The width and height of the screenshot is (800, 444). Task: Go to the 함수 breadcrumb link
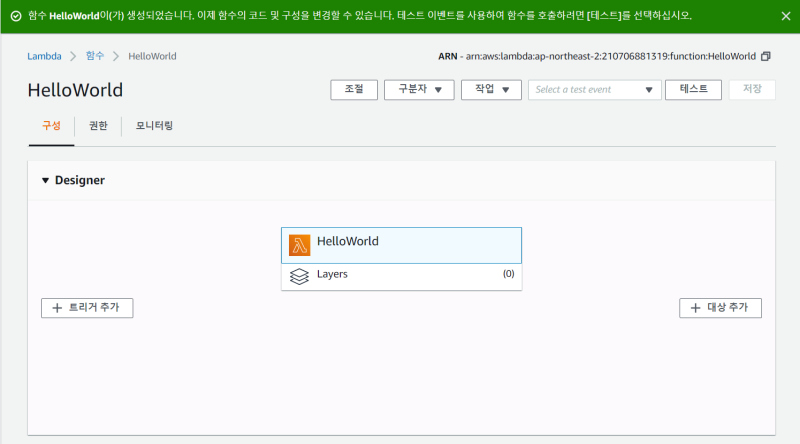tap(94, 56)
